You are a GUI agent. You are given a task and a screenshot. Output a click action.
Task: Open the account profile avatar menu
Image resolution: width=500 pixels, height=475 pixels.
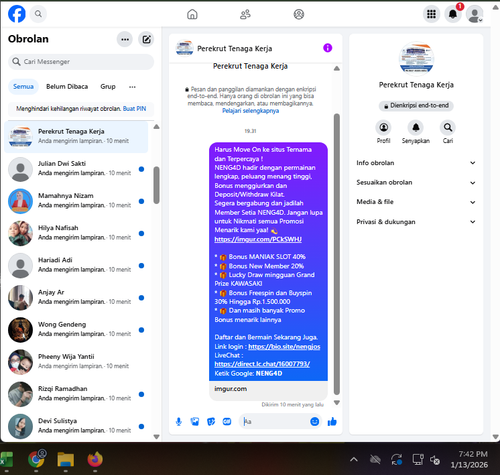click(x=475, y=14)
